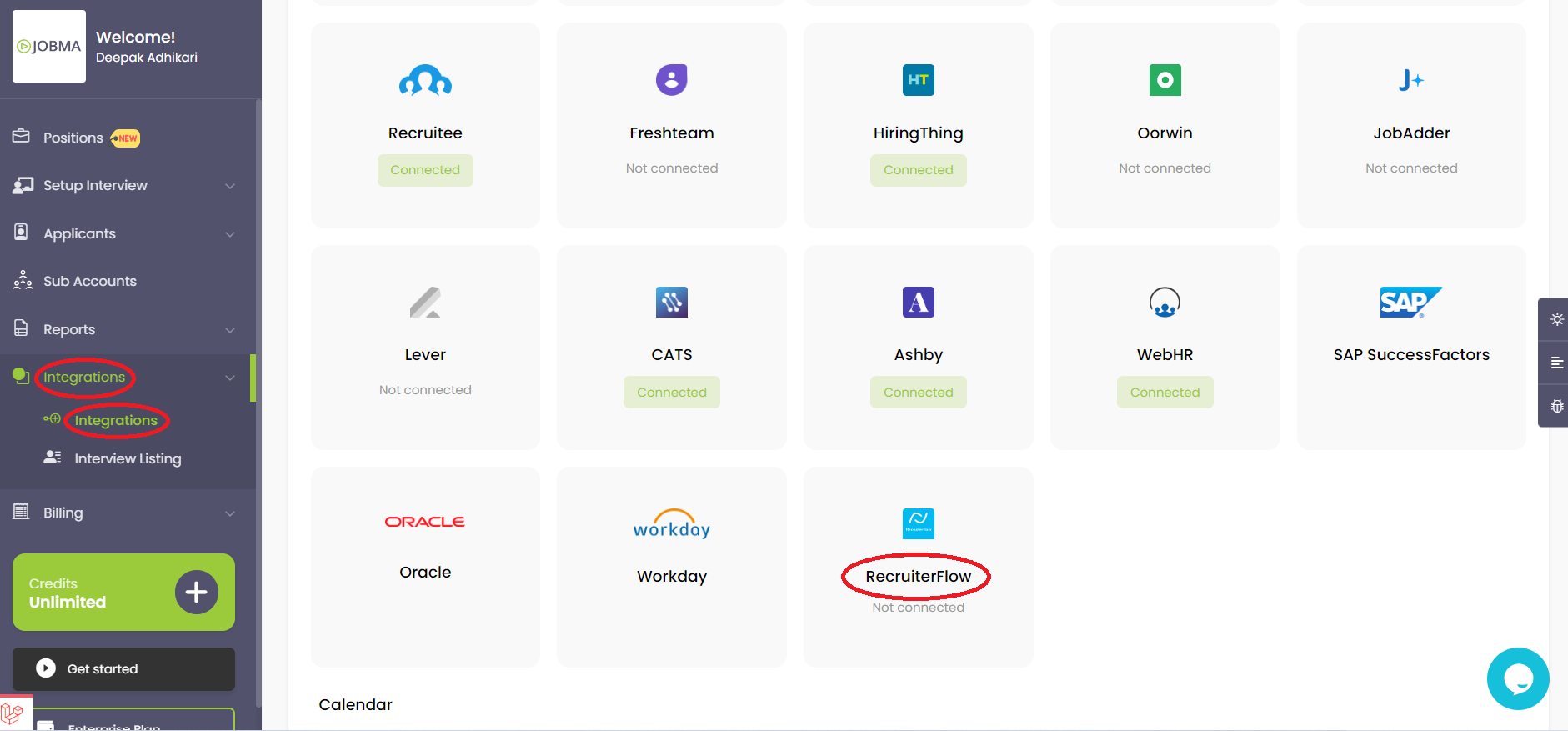Click the Billing sidebar icon

click(x=22, y=511)
